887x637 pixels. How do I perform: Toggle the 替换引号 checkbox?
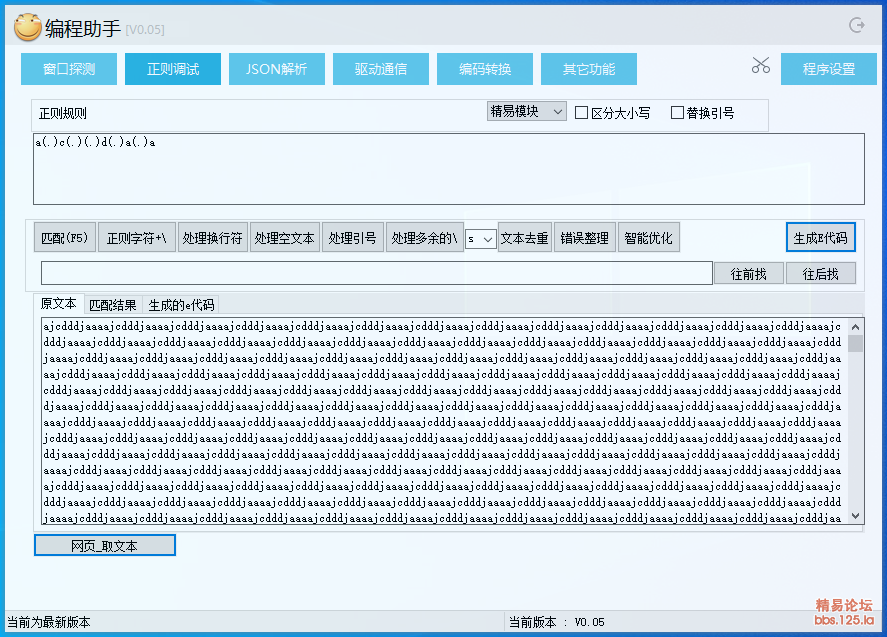click(677, 113)
